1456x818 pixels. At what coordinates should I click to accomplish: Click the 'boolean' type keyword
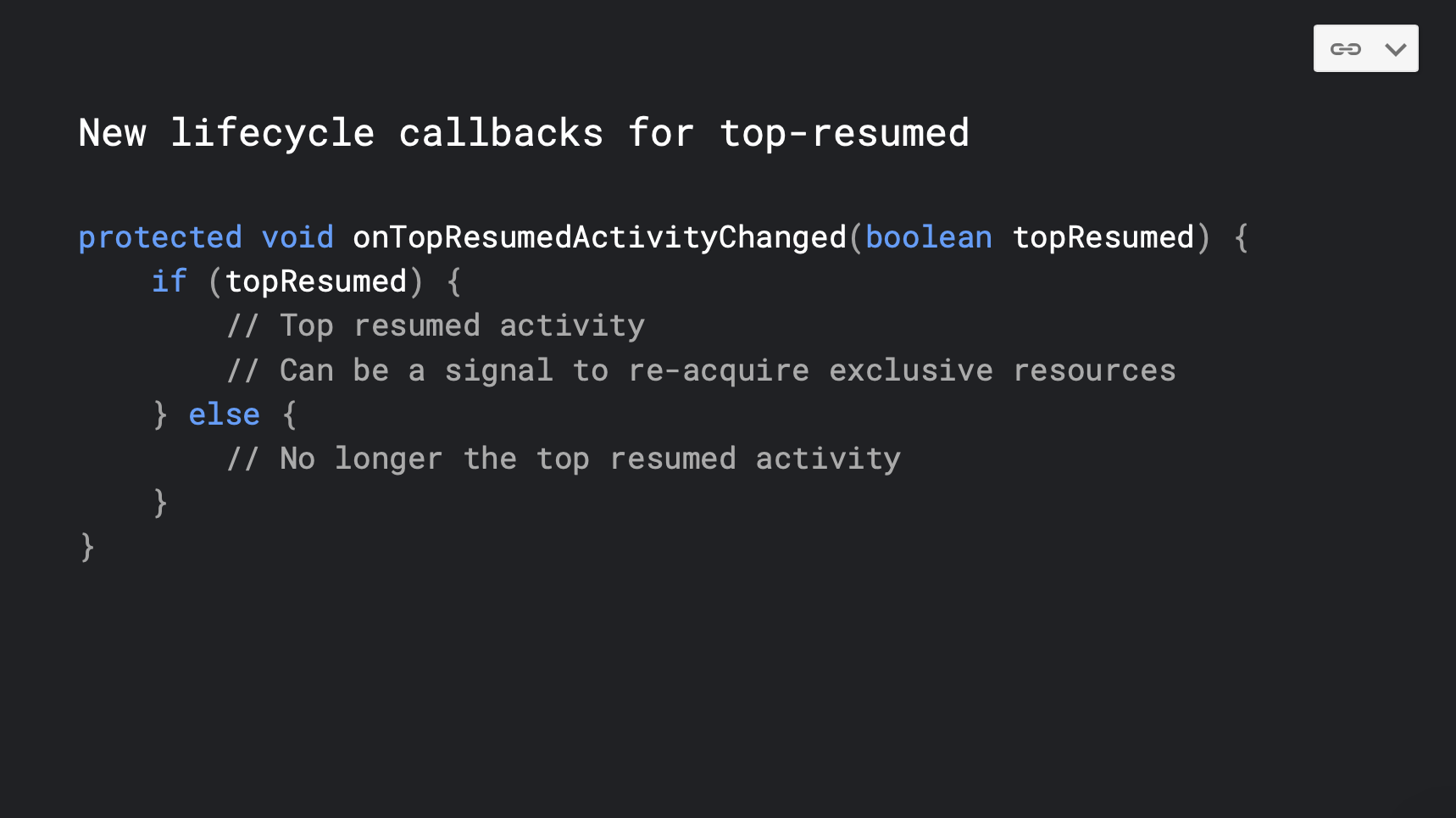[x=929, y=237]
